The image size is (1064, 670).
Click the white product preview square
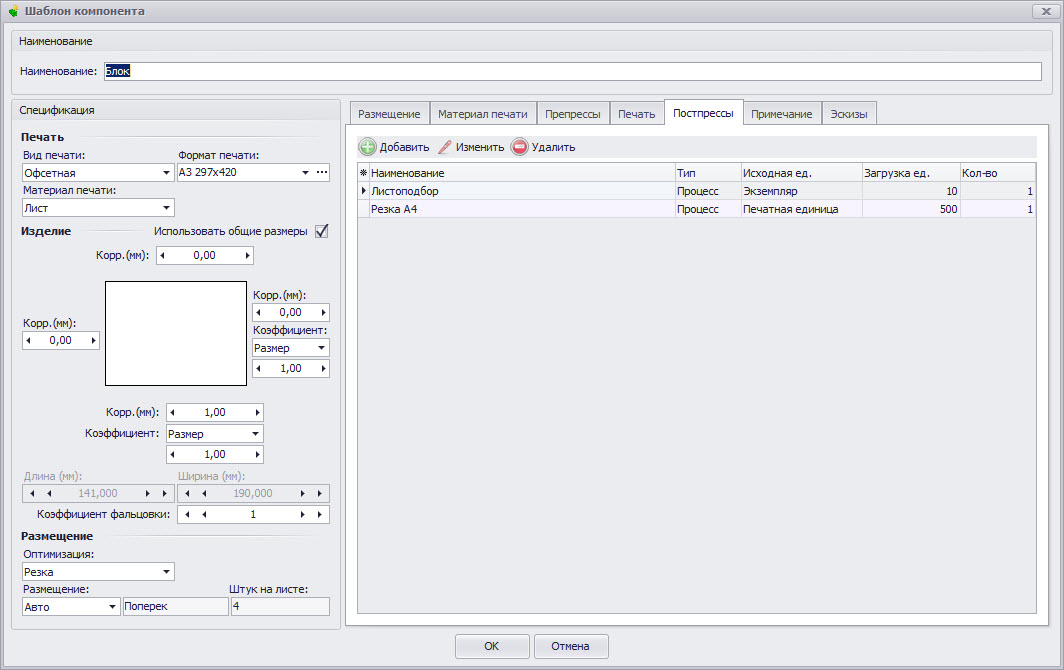click(x=176, y=333)
